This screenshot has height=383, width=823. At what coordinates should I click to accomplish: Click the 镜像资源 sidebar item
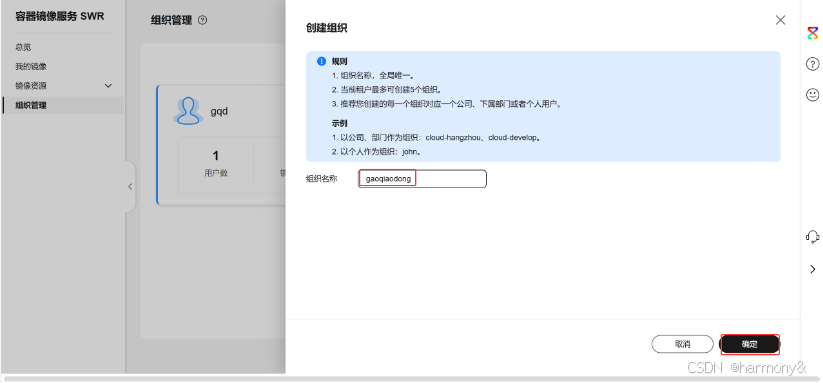(x=31, y=86)
